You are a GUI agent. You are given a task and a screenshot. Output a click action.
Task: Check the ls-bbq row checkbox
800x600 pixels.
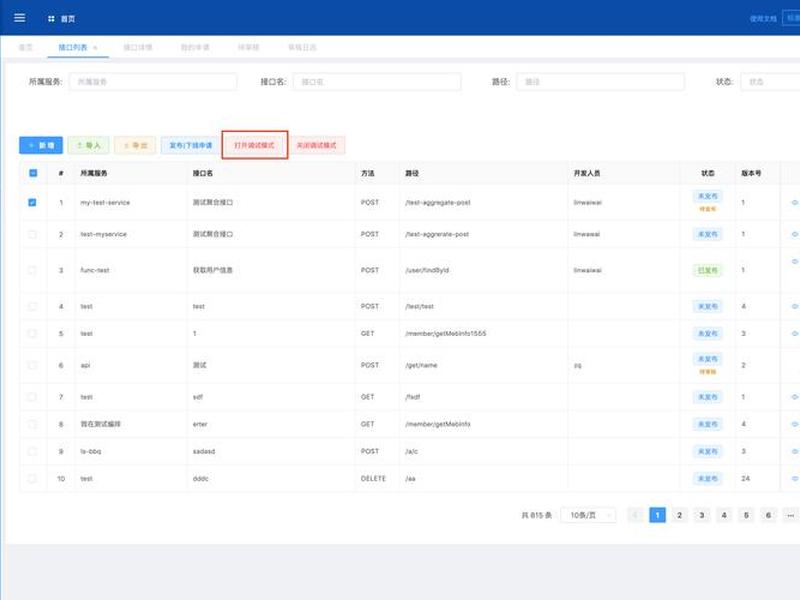click(32, 452)
